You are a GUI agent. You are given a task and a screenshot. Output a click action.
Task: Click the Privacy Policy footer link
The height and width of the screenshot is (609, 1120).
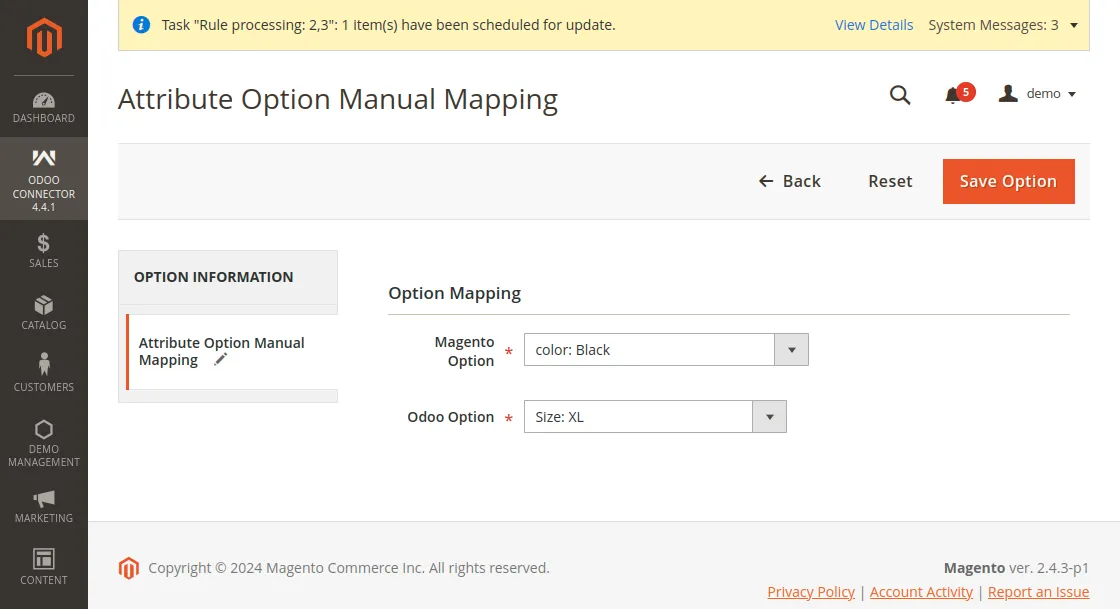tap(811, 592)
